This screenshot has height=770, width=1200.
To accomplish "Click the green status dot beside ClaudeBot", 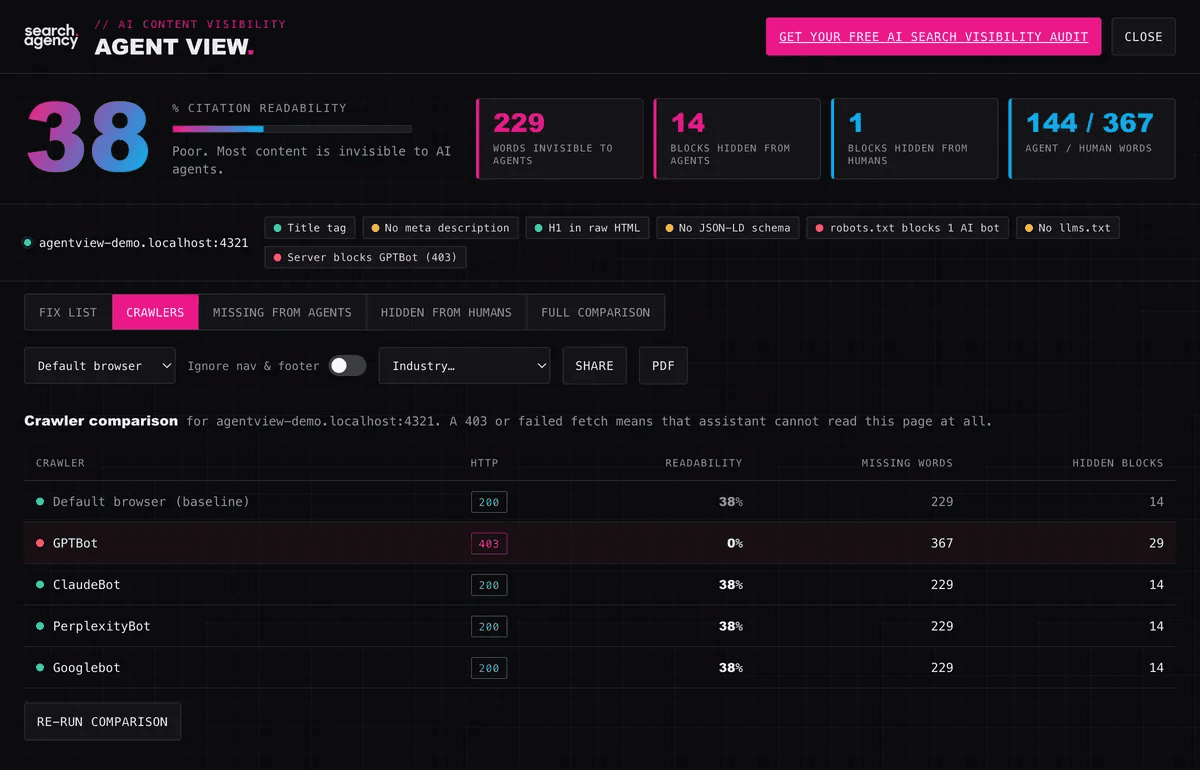I will click(40, 585).
